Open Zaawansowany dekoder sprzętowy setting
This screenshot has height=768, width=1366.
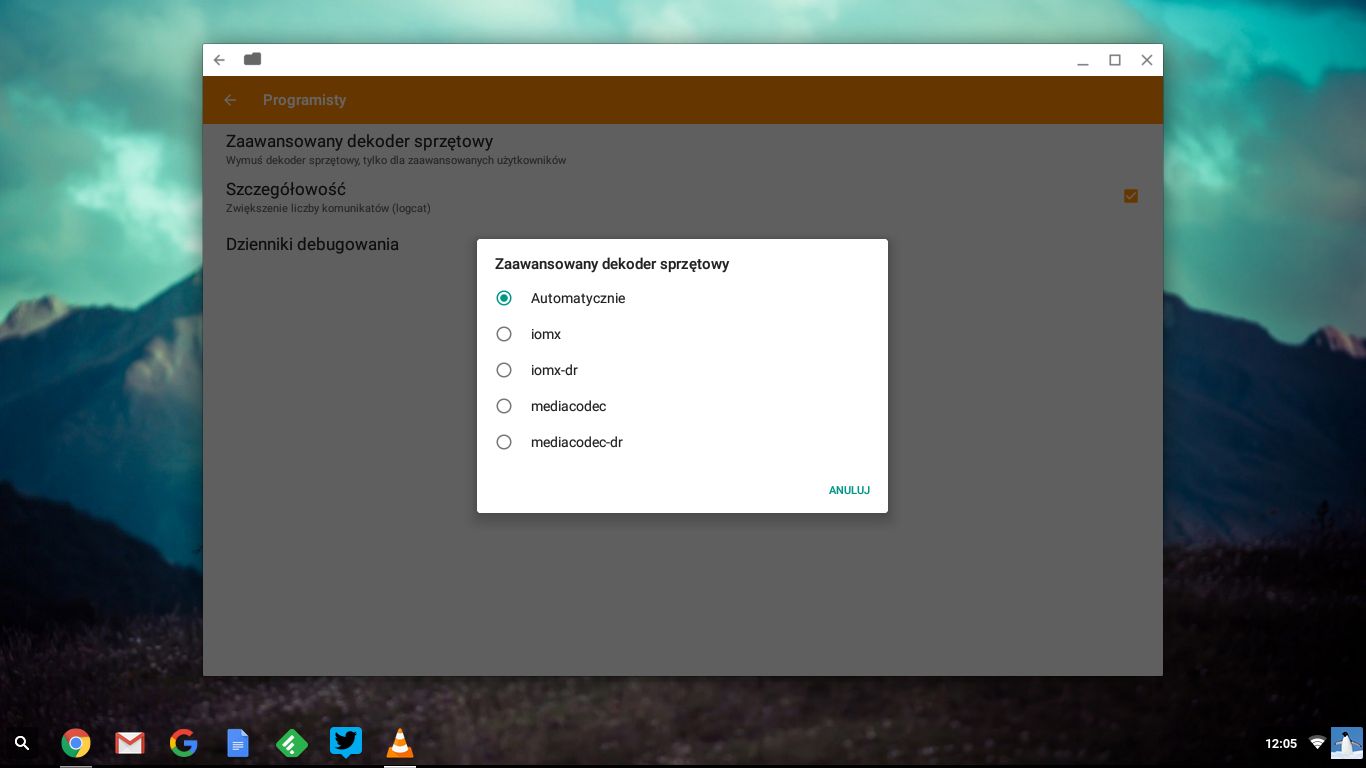tap(683, 149)
